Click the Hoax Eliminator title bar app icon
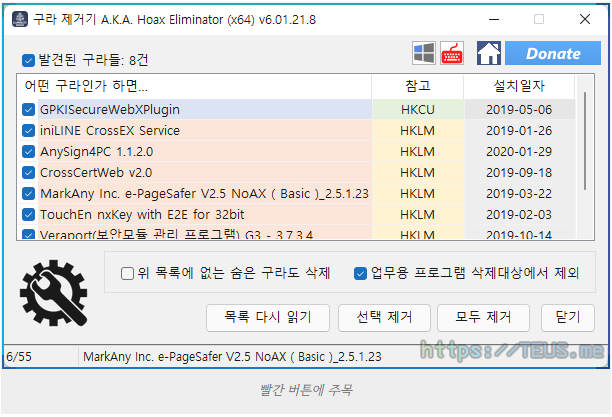Viewport: 612px width, 417px height. 20,19
